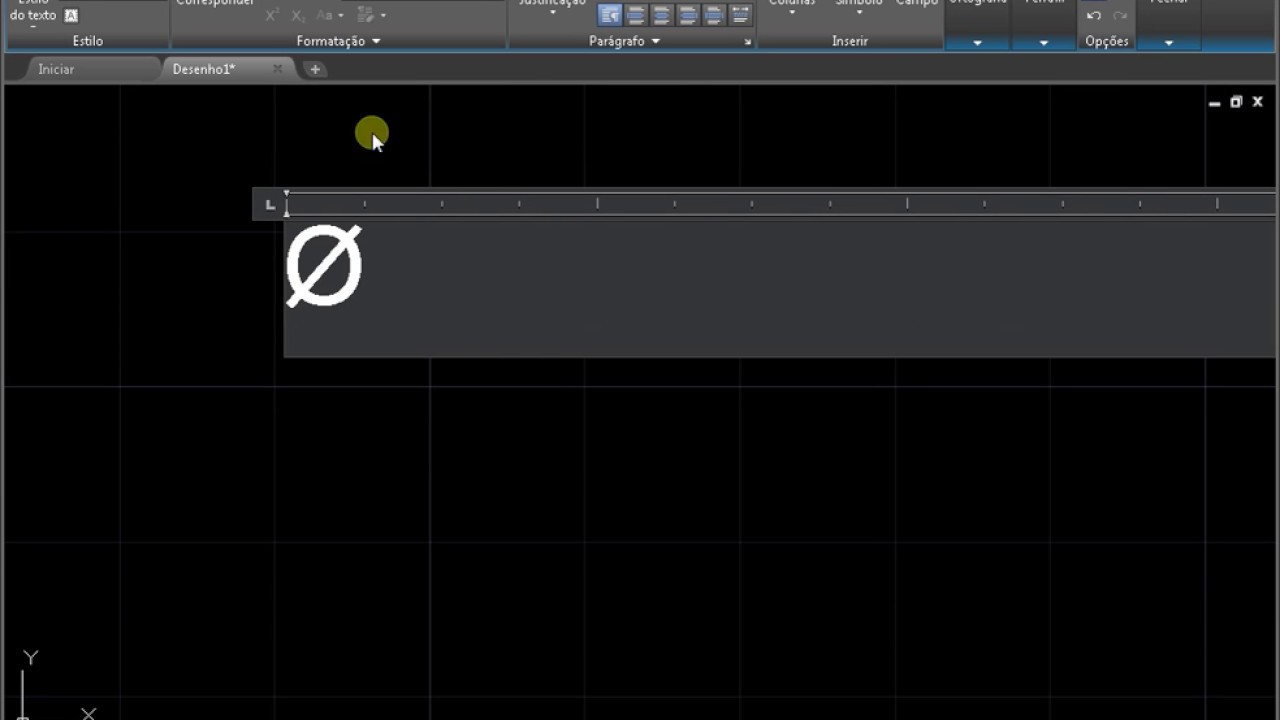Select default paragraph alignment icon
This screenshot has height=720, width=1280.
point(609,15)
